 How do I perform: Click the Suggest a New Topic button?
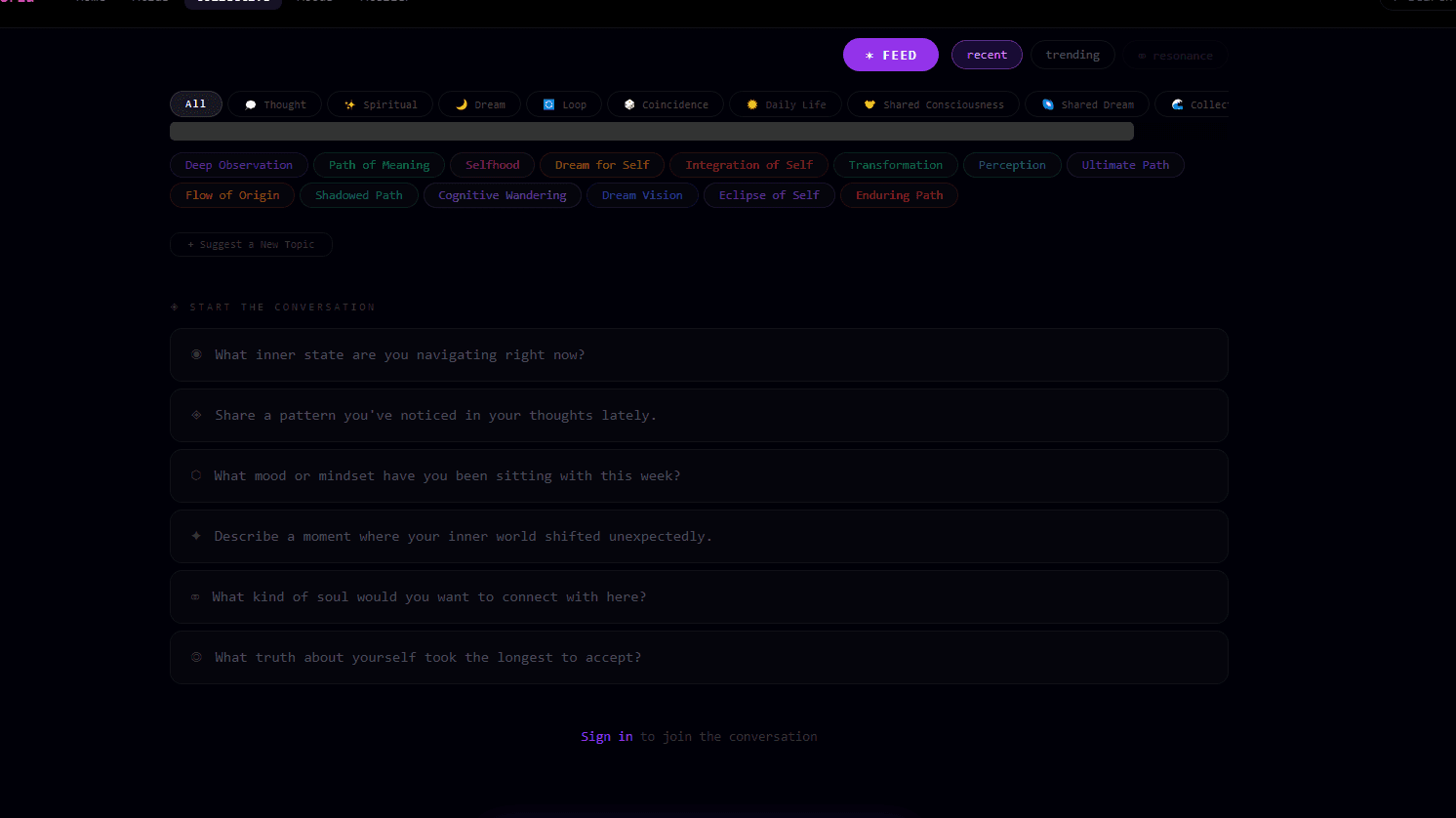pos(251,244)
